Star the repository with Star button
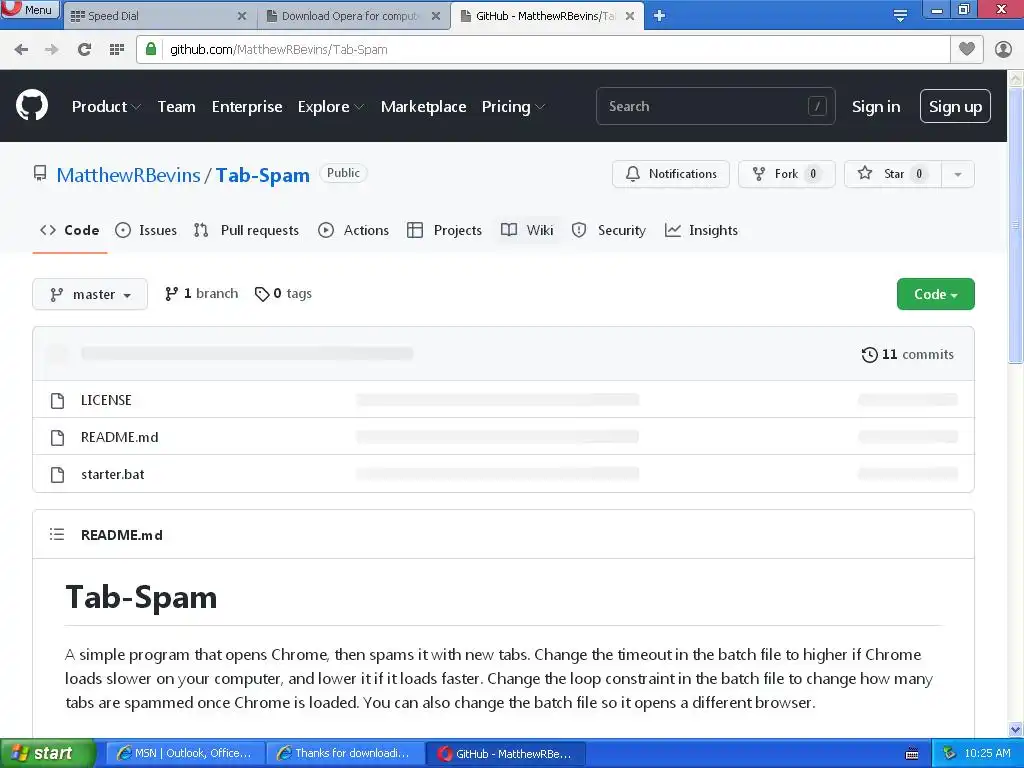Screen dimensions: 1024x768 tap(893, 174)
